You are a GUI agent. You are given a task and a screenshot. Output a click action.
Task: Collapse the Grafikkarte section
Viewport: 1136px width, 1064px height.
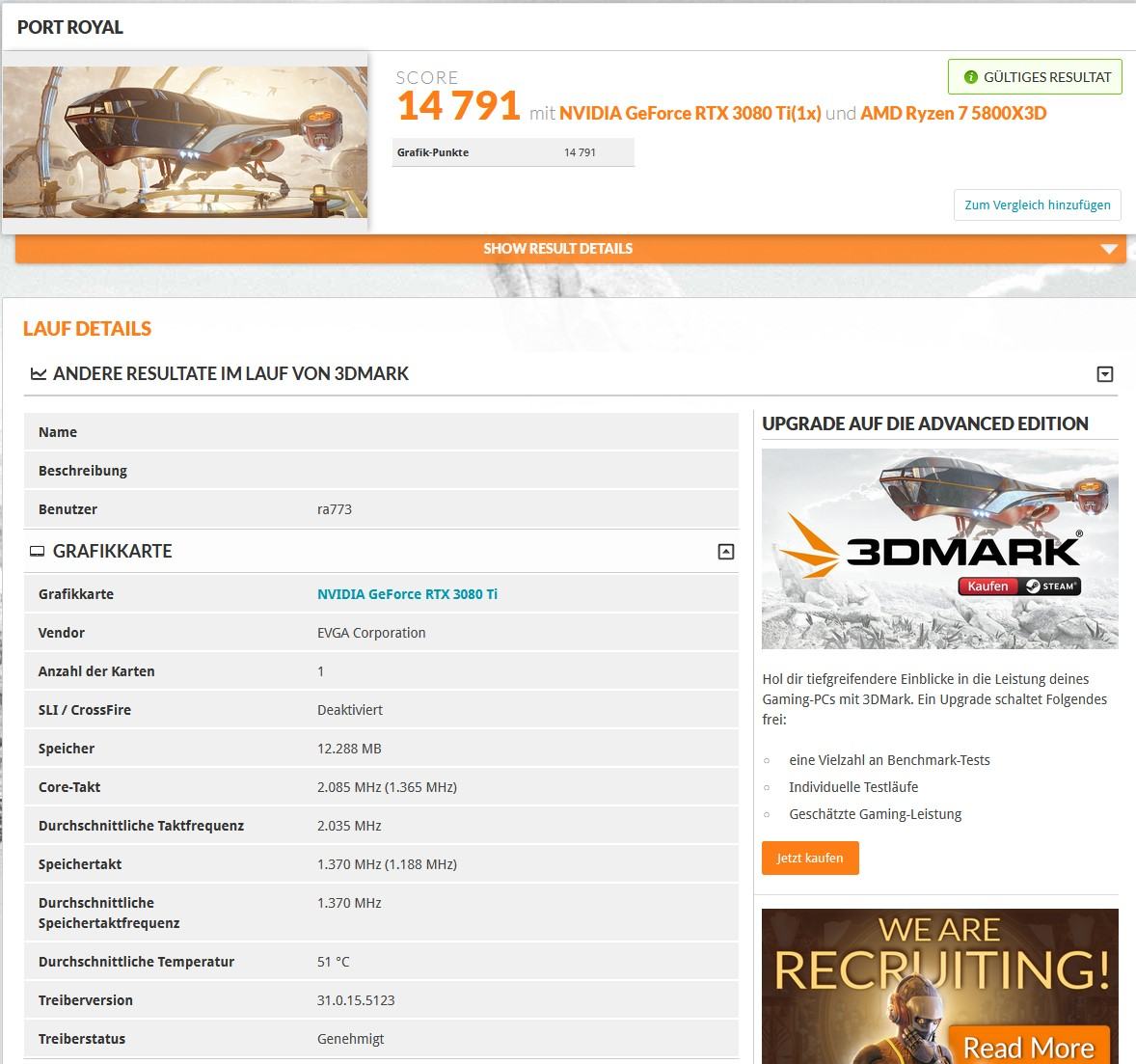(726, 552)
